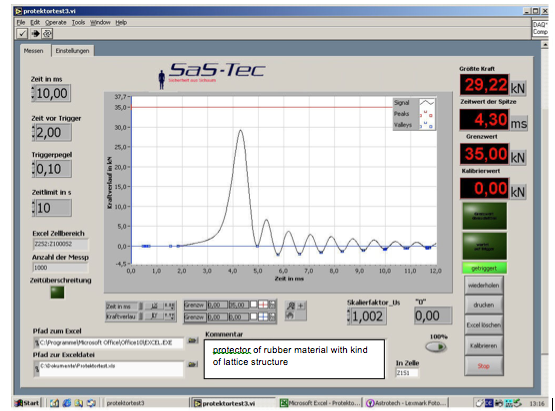
Task: Click the red cursor crosshair style icon
Action: (263, 305)
